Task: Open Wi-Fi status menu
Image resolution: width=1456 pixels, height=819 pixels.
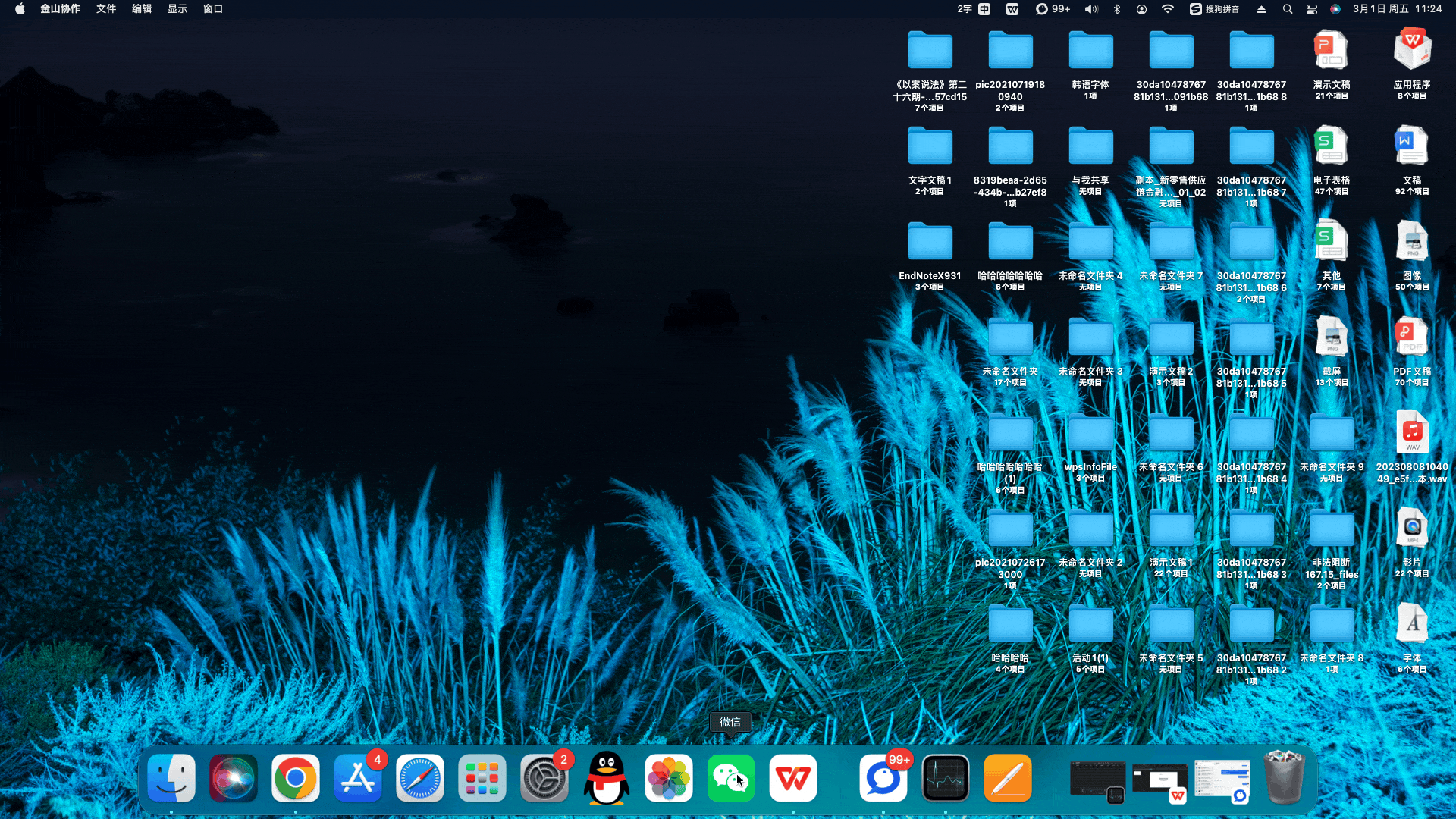Action: pyautogui.click(x=1168, y=9)
